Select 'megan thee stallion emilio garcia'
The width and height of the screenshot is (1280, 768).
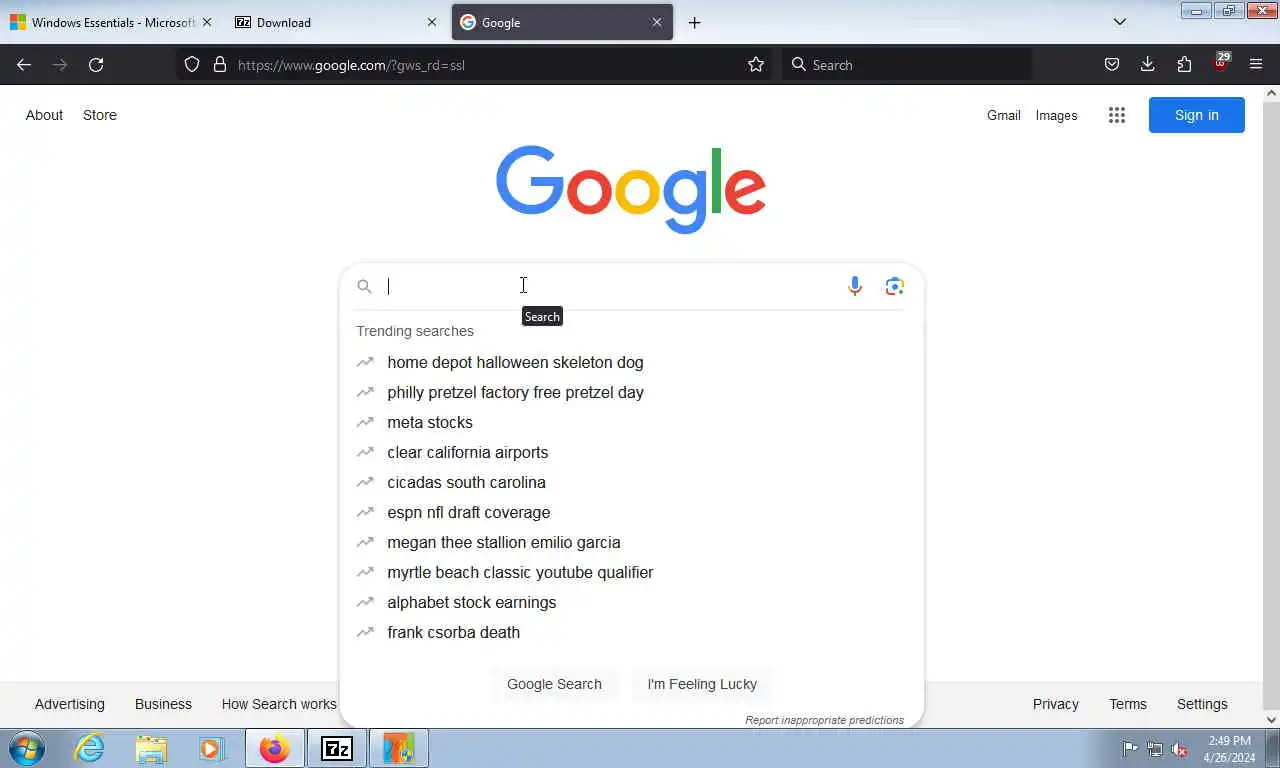(x=631, y=542)
